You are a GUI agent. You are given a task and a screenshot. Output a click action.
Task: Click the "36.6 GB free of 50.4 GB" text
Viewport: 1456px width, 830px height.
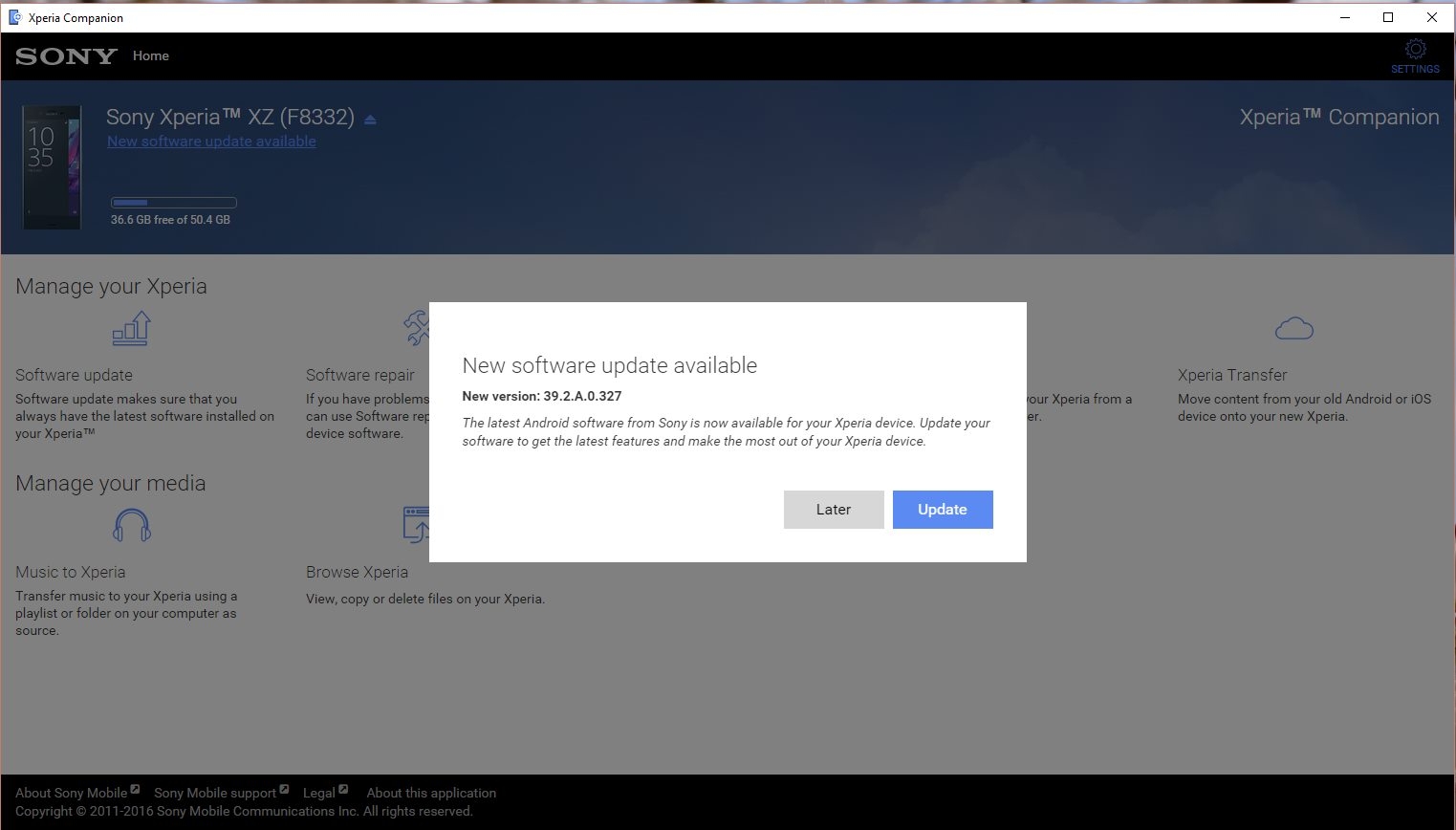pyautogui.click(x=170, y=220)
